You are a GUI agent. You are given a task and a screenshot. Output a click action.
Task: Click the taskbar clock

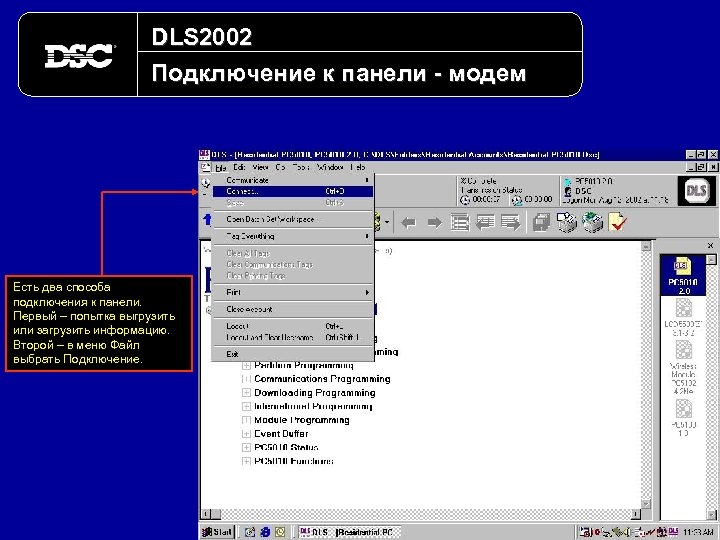pos(698,532)
